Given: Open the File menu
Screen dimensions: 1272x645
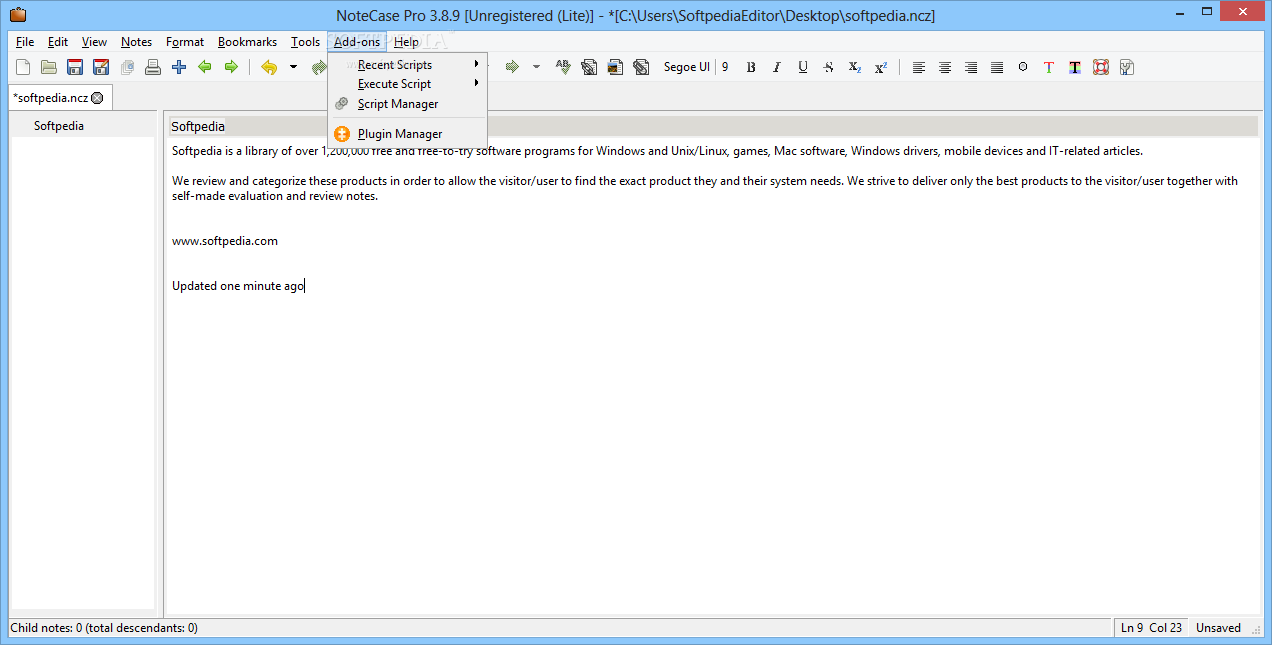Looking at the screenshot, I should click(x=25, y=42).
